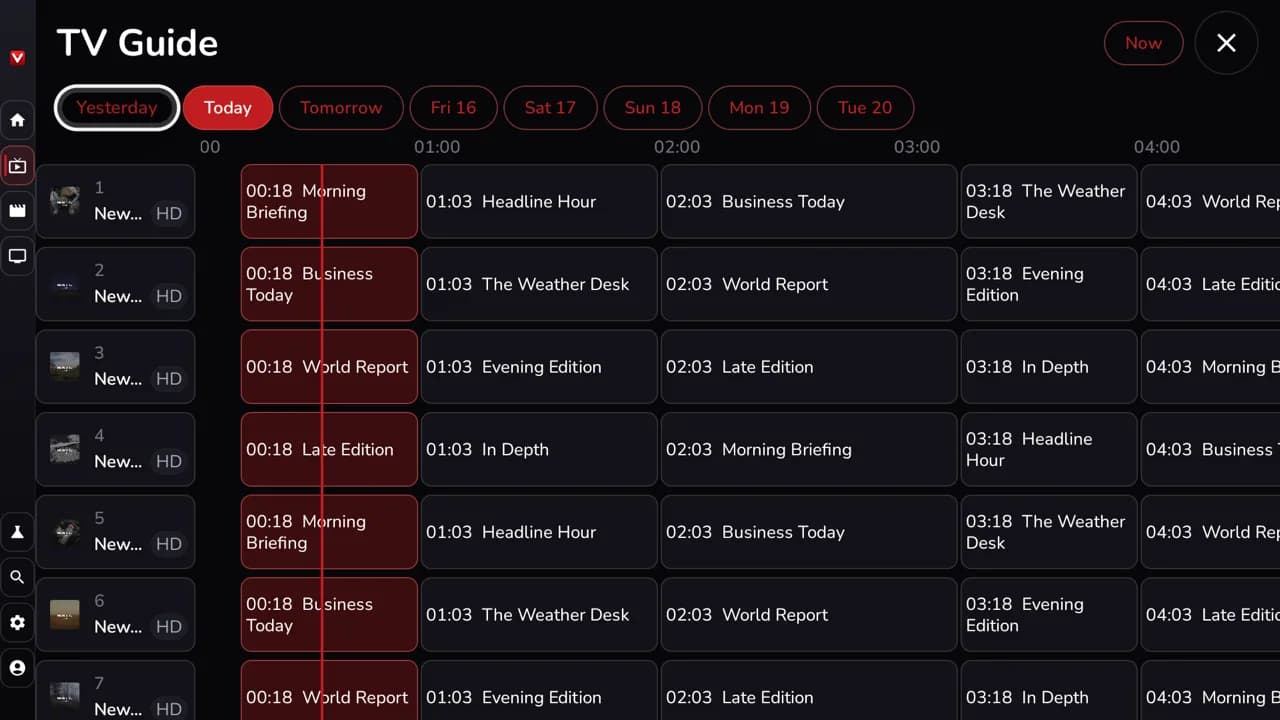Image resolution: width=1280 pixels, height=720 pixels.
Task: Close the TV Guide with the X
Action: [x=1226, y=43]
